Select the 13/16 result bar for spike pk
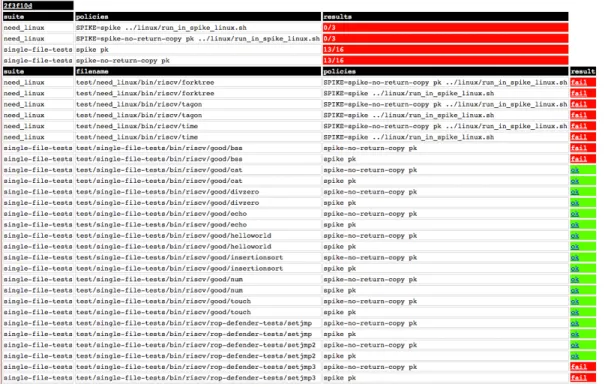Viewport: 605px width, 387px height. tap(445, 49)
